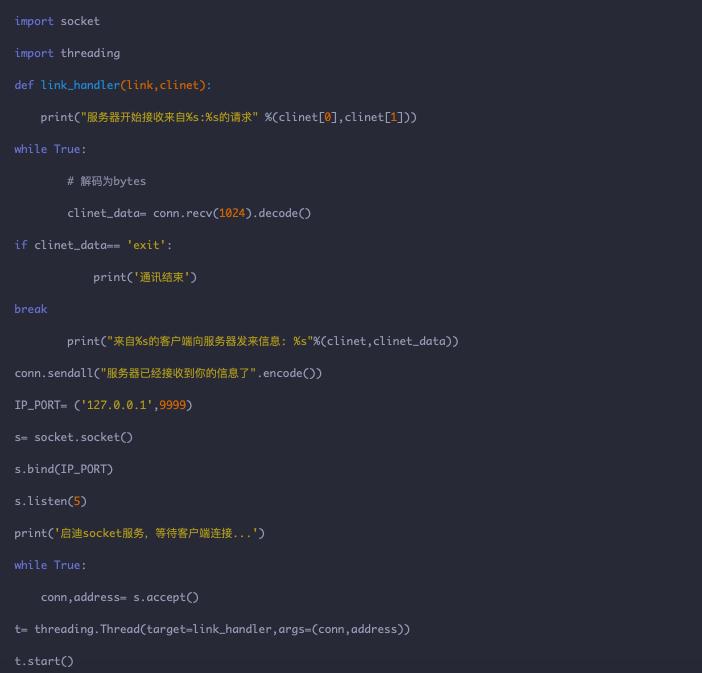
Task: Click the line print('通讯结束')
Action: point(145,277)
